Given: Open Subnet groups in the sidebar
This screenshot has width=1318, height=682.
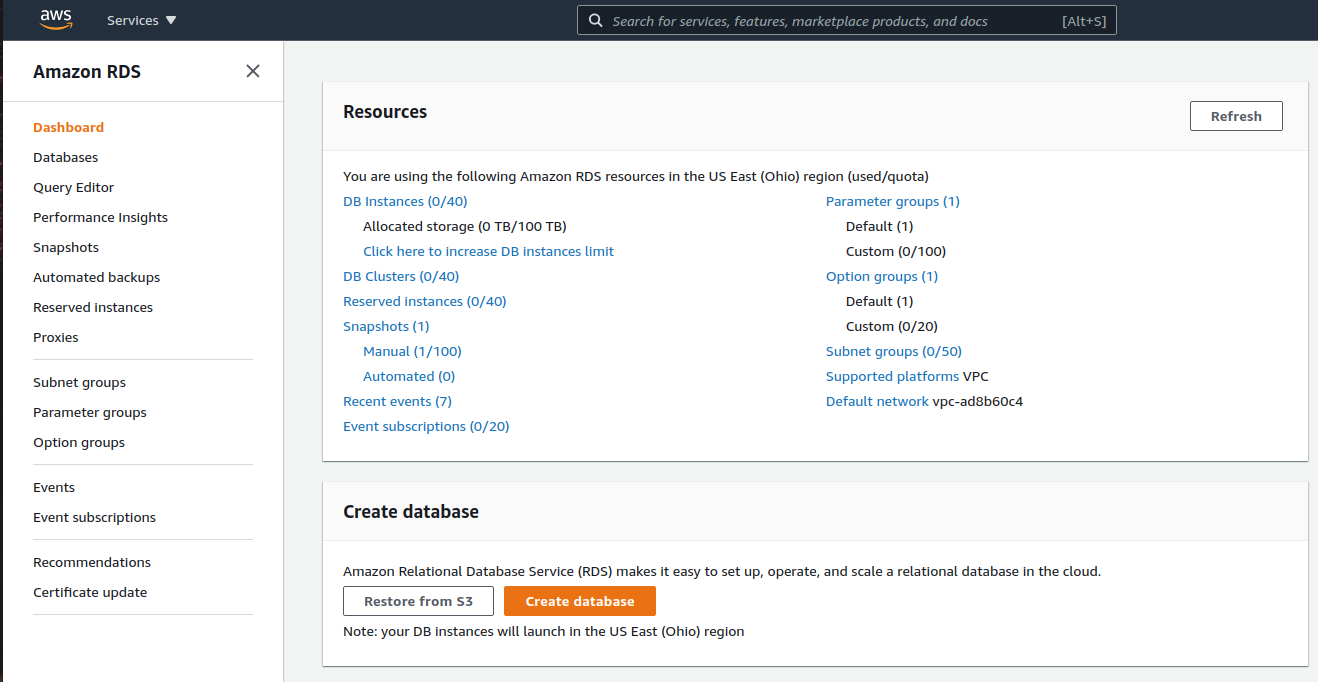Looking at the screenshot, I should (x=79, y=382).
